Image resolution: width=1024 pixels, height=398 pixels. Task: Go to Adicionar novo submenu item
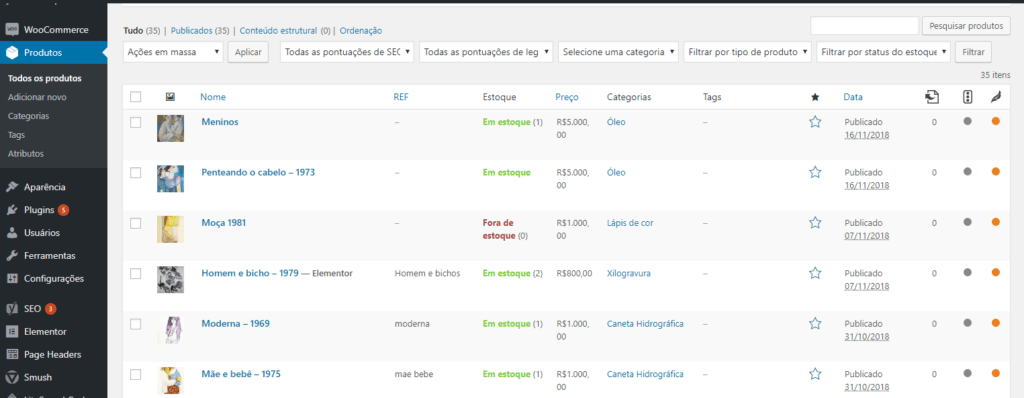(x=37, y=97)
